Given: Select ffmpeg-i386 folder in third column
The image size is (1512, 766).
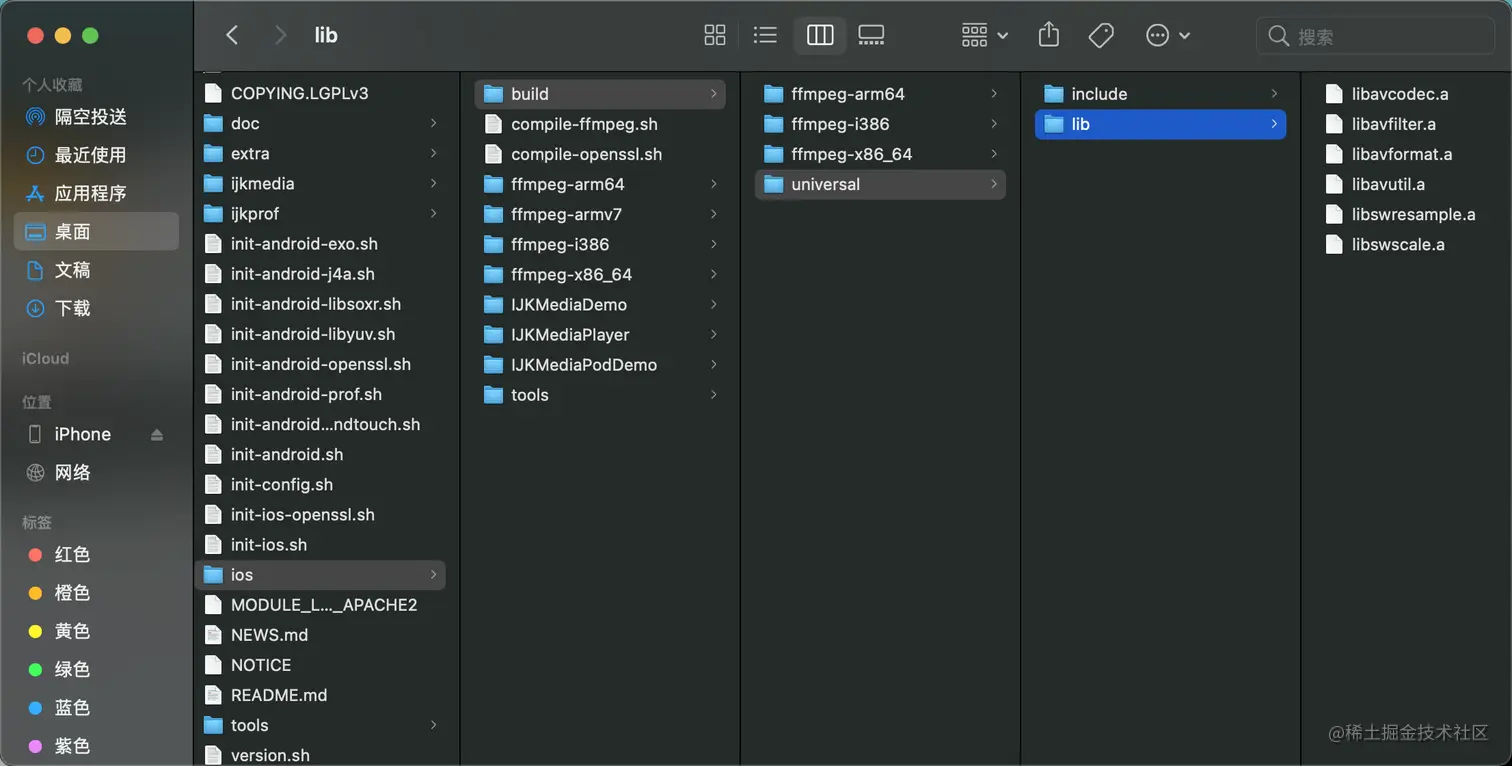Looking at the screenshot, I should (x=880, y=124).
